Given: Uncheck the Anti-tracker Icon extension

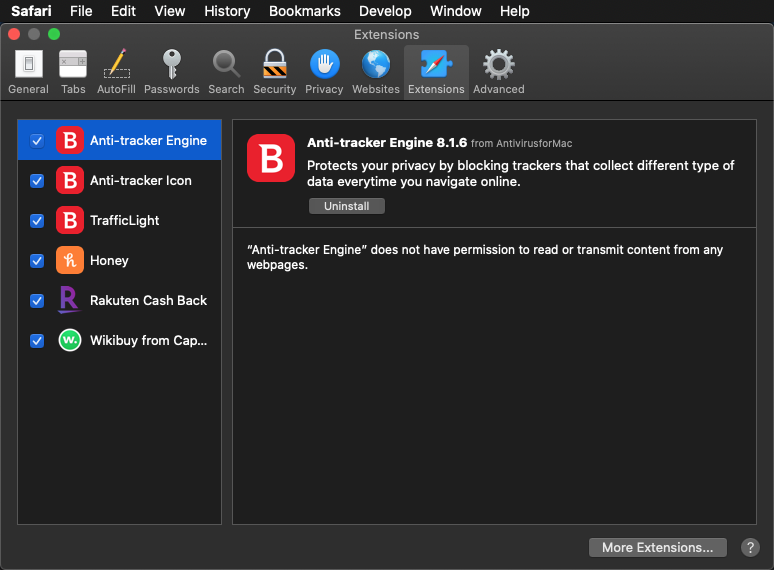Looking at the screenshot, I should pyautogui.click(x=37, y=181).
